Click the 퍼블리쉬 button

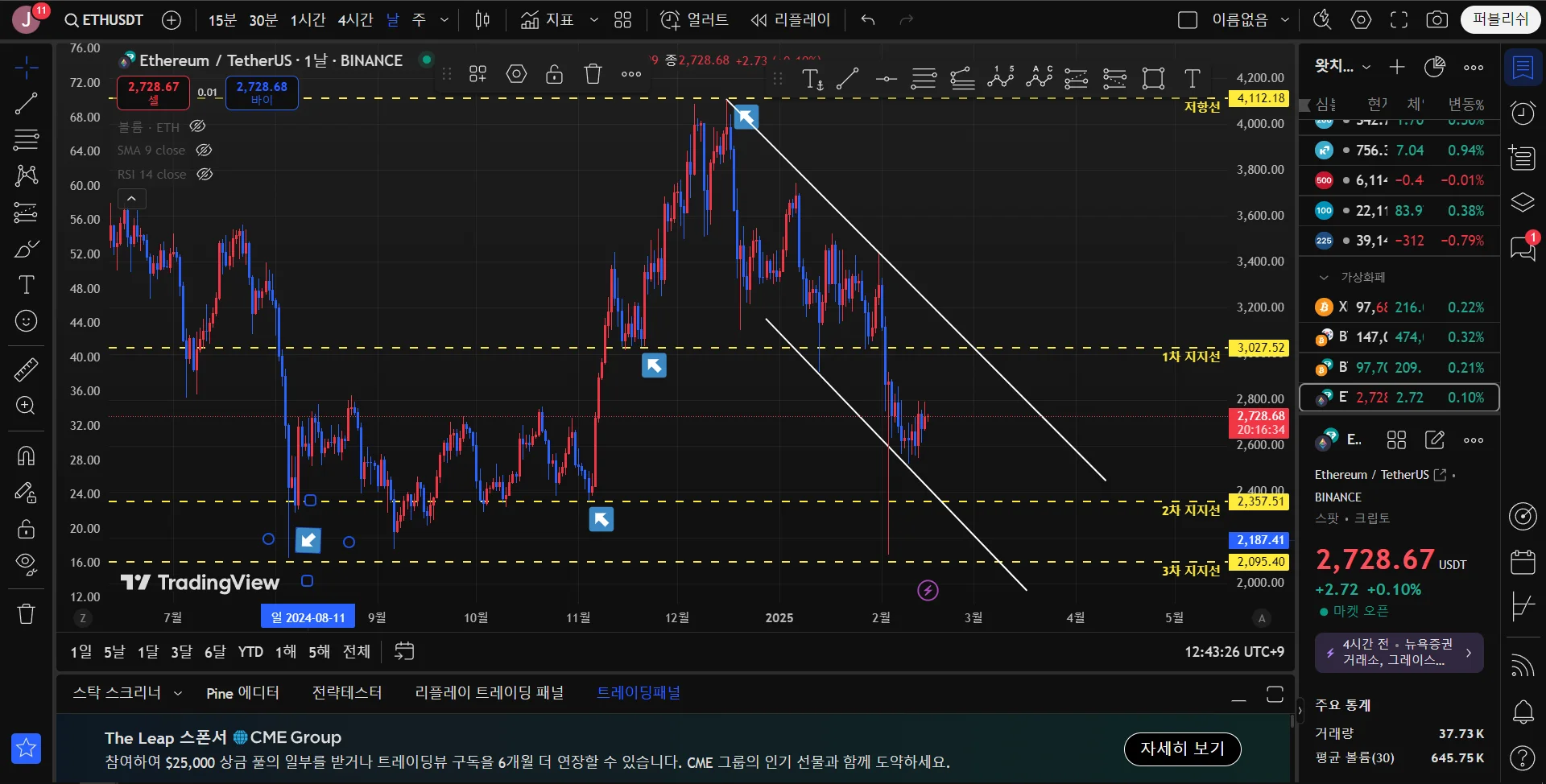(x=1501, y=19)
